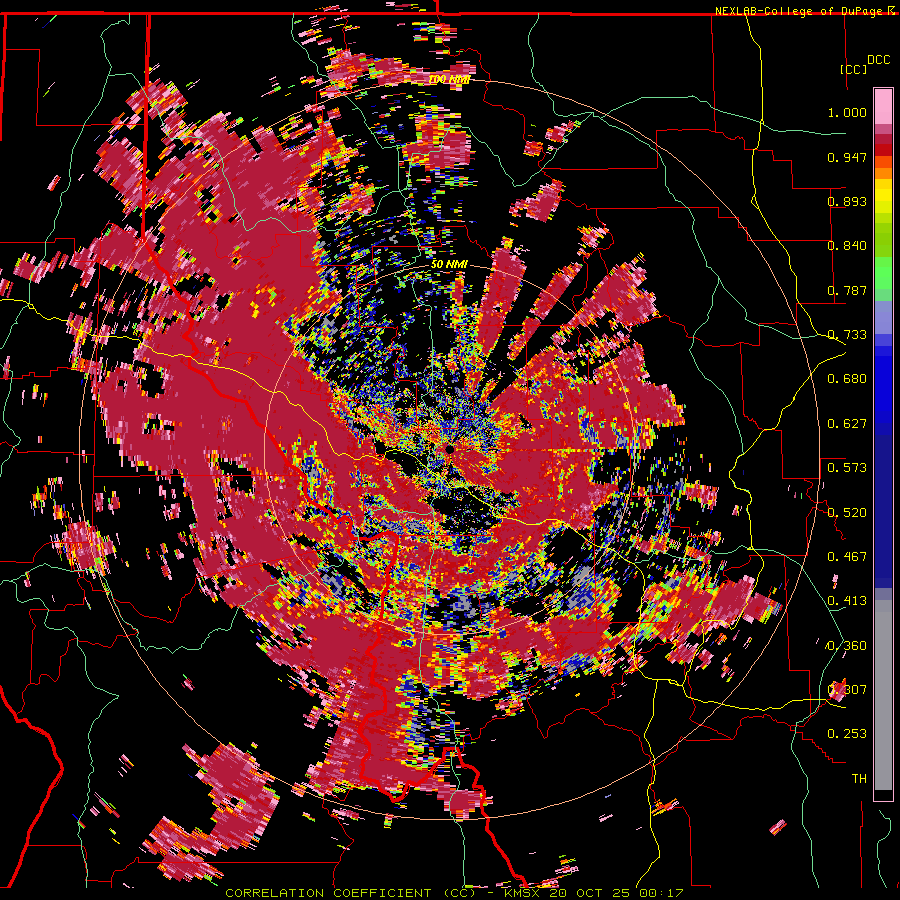This screenshot has width=900, height=900.
Task: Click the black radar site dot at the center of the rings
Action: pos(449,449)
